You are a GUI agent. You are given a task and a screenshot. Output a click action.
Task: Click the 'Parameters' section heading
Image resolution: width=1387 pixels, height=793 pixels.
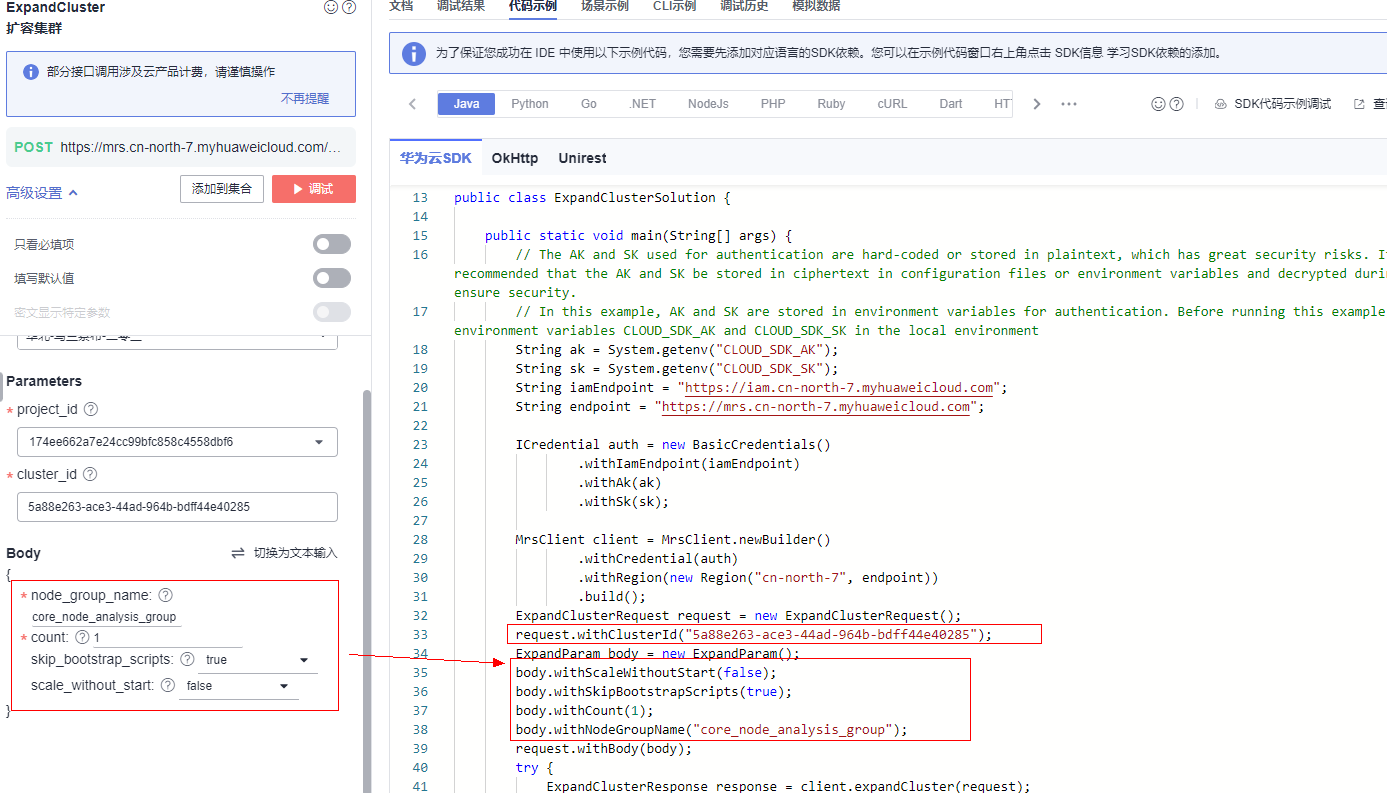tap(44, 381)
